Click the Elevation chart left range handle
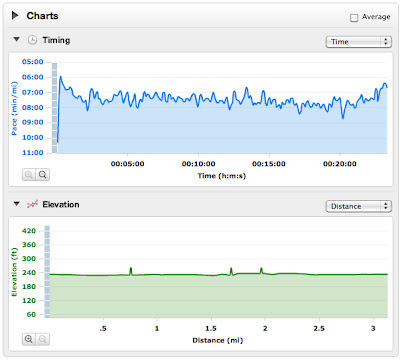Screen dimensions: 400x360 coord(47,271)
